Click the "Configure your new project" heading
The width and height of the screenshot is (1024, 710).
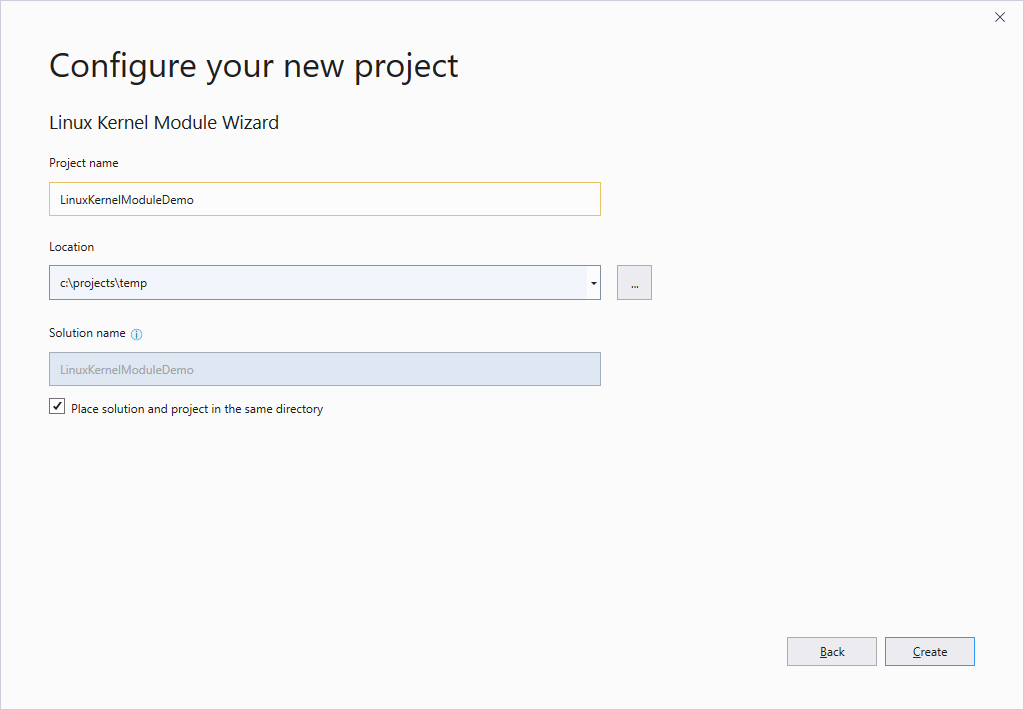[x=253, y=66]
